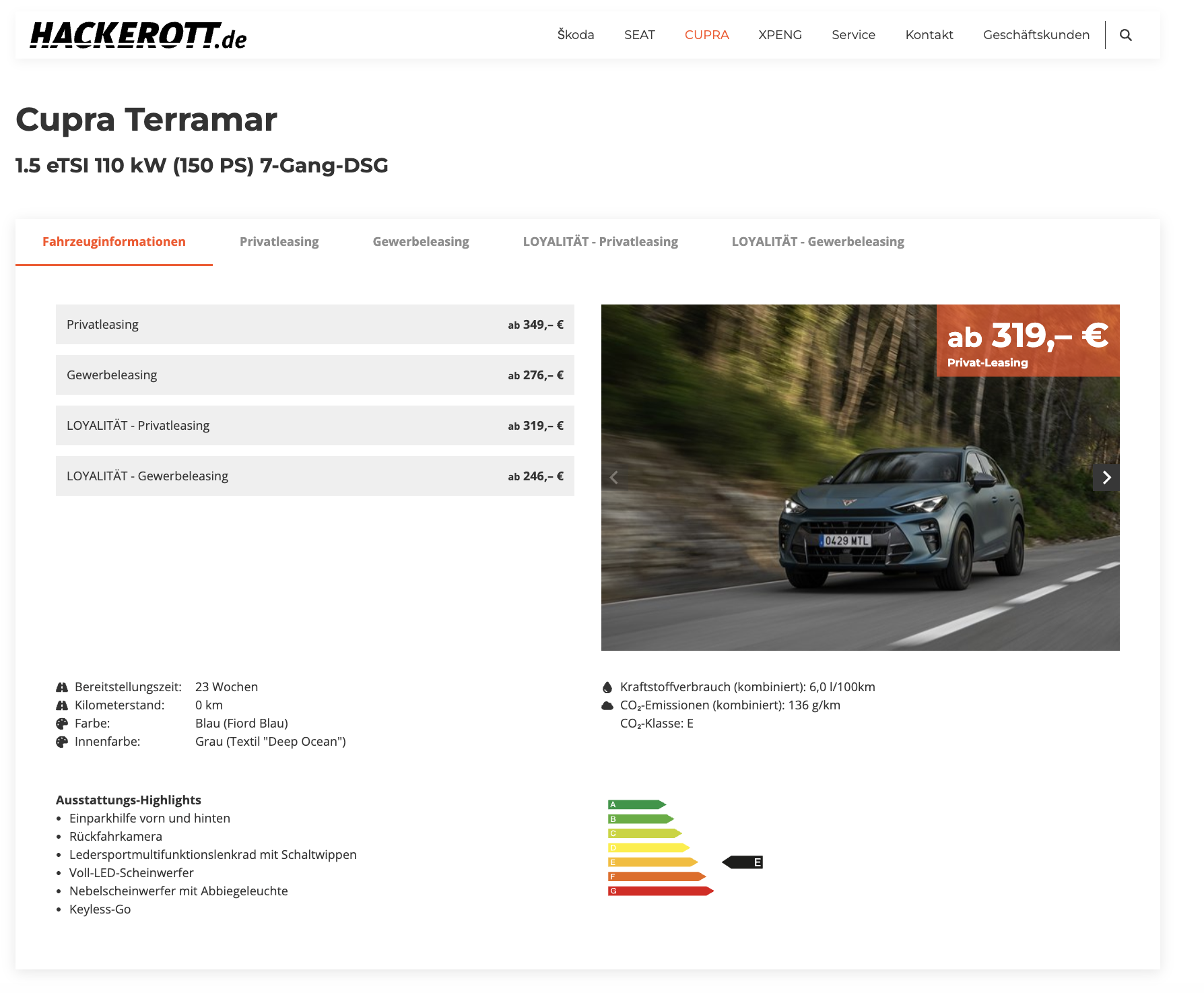1204x993 pixels.
Task: Click the road icon next to Bereitstellungszeit
Action: pos(62,687)
